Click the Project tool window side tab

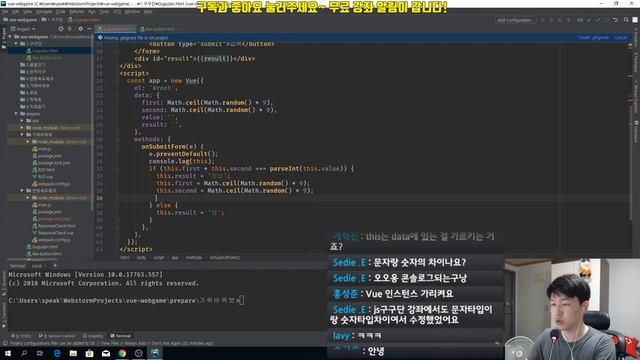[4, 38]
